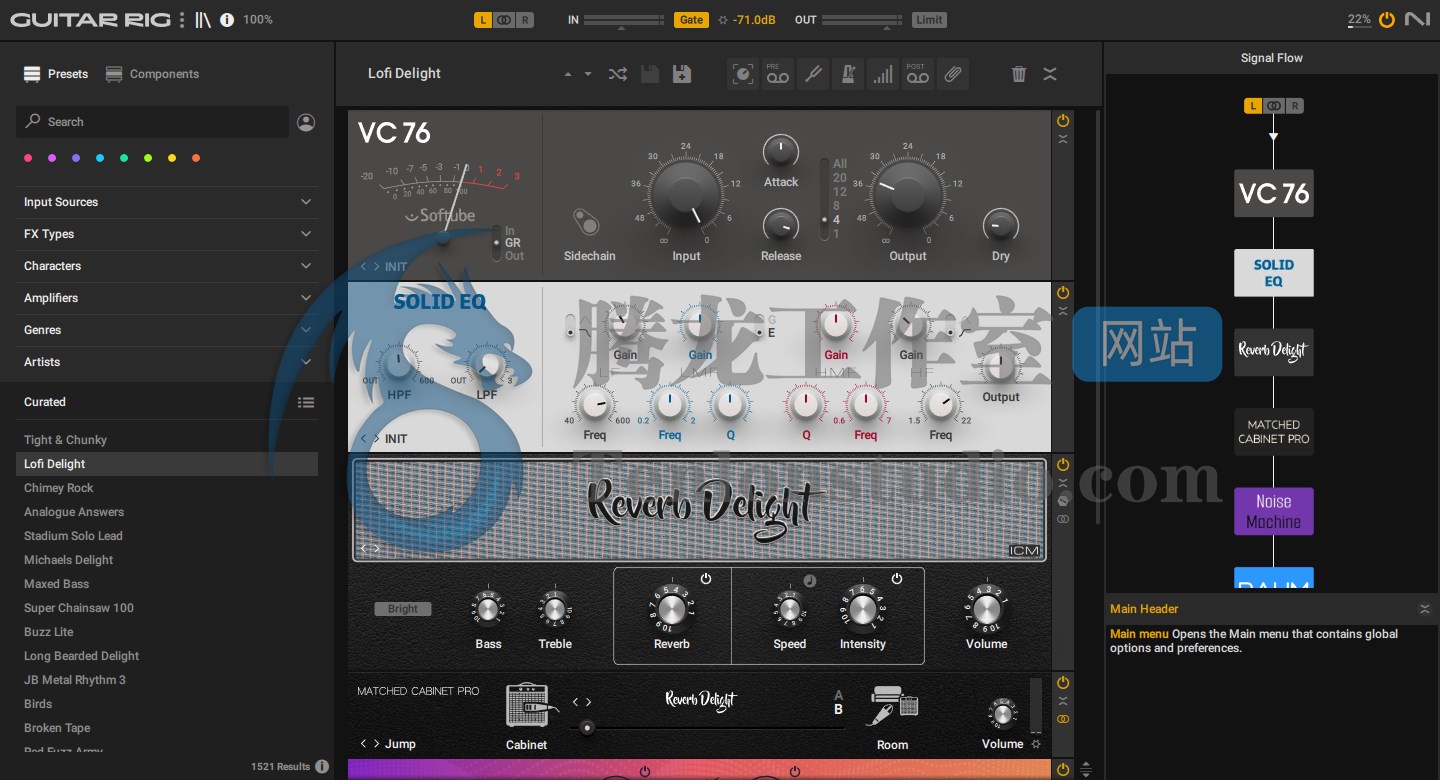Toggle the output Limit button
The width and height of the screenshot is (1440, 780).
pos(929,20)
